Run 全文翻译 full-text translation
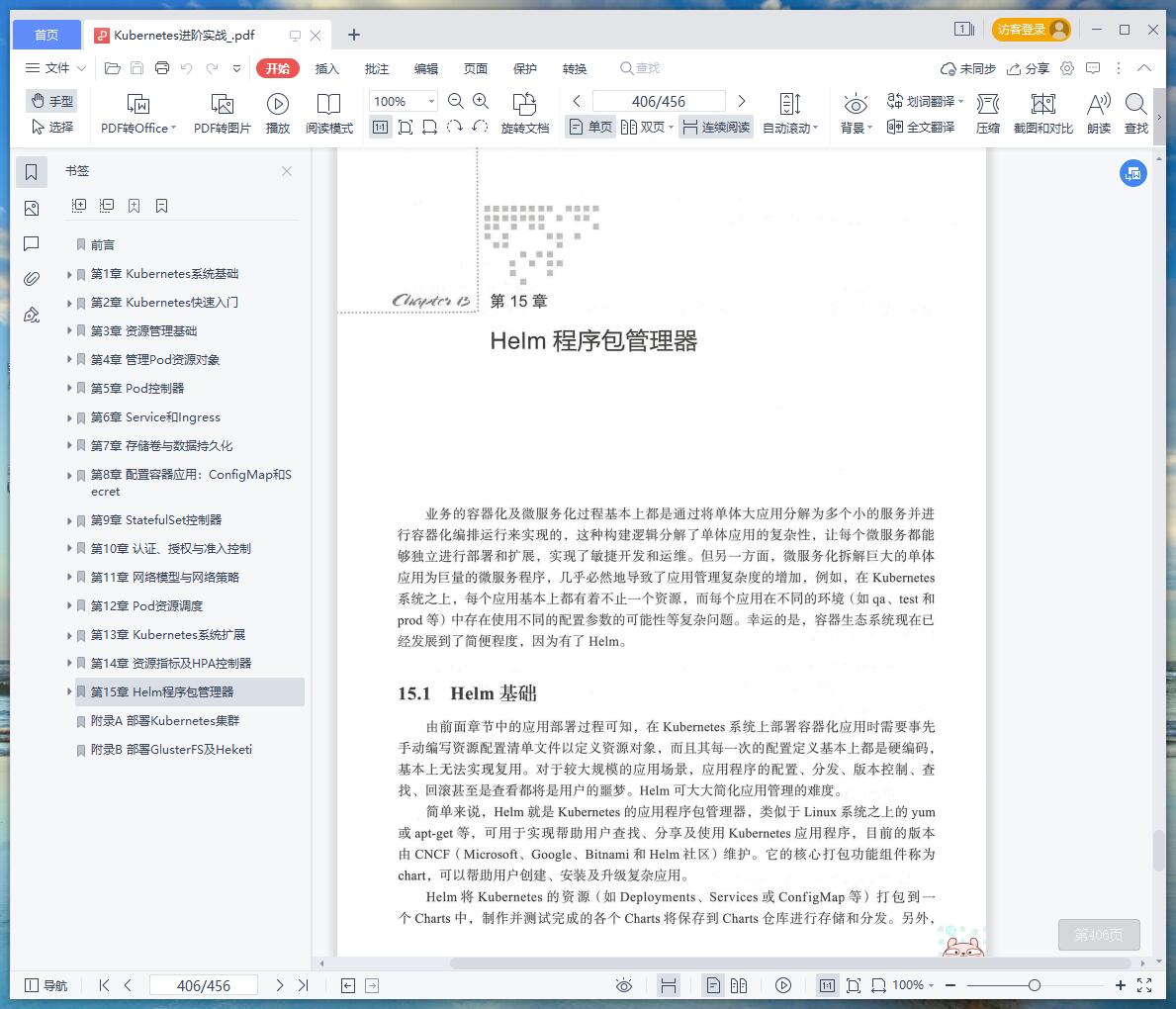1176x1009 pixels. [x=921, y=127]
